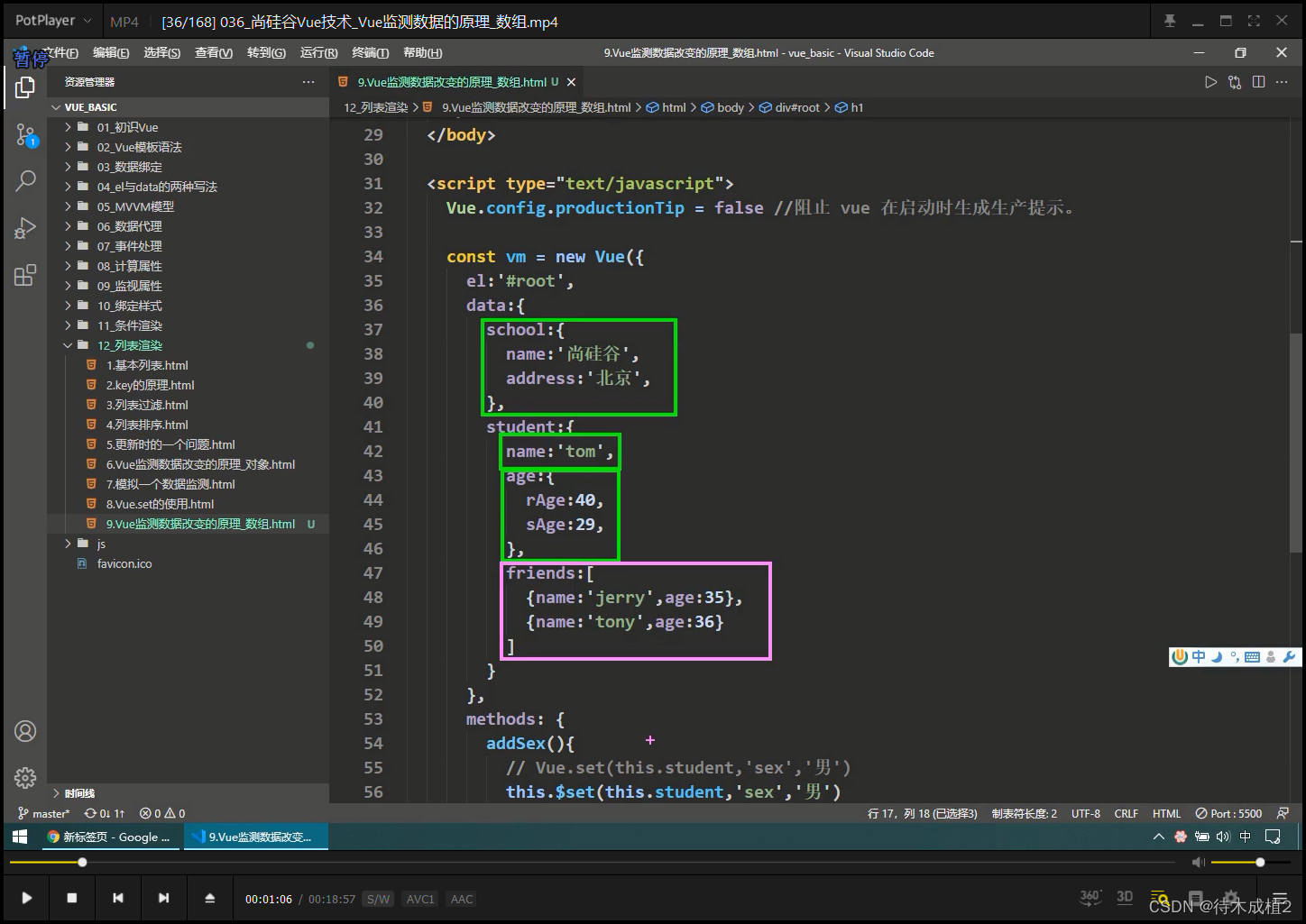Open the Extensions view
This screenshot has width=1306, height=924.
tap(25, 275)
